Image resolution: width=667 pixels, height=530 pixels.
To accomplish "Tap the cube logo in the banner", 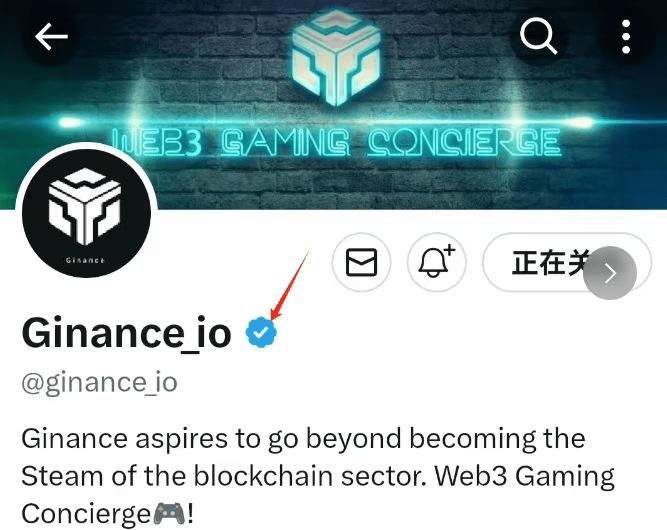I will click(x=336, y=57).
